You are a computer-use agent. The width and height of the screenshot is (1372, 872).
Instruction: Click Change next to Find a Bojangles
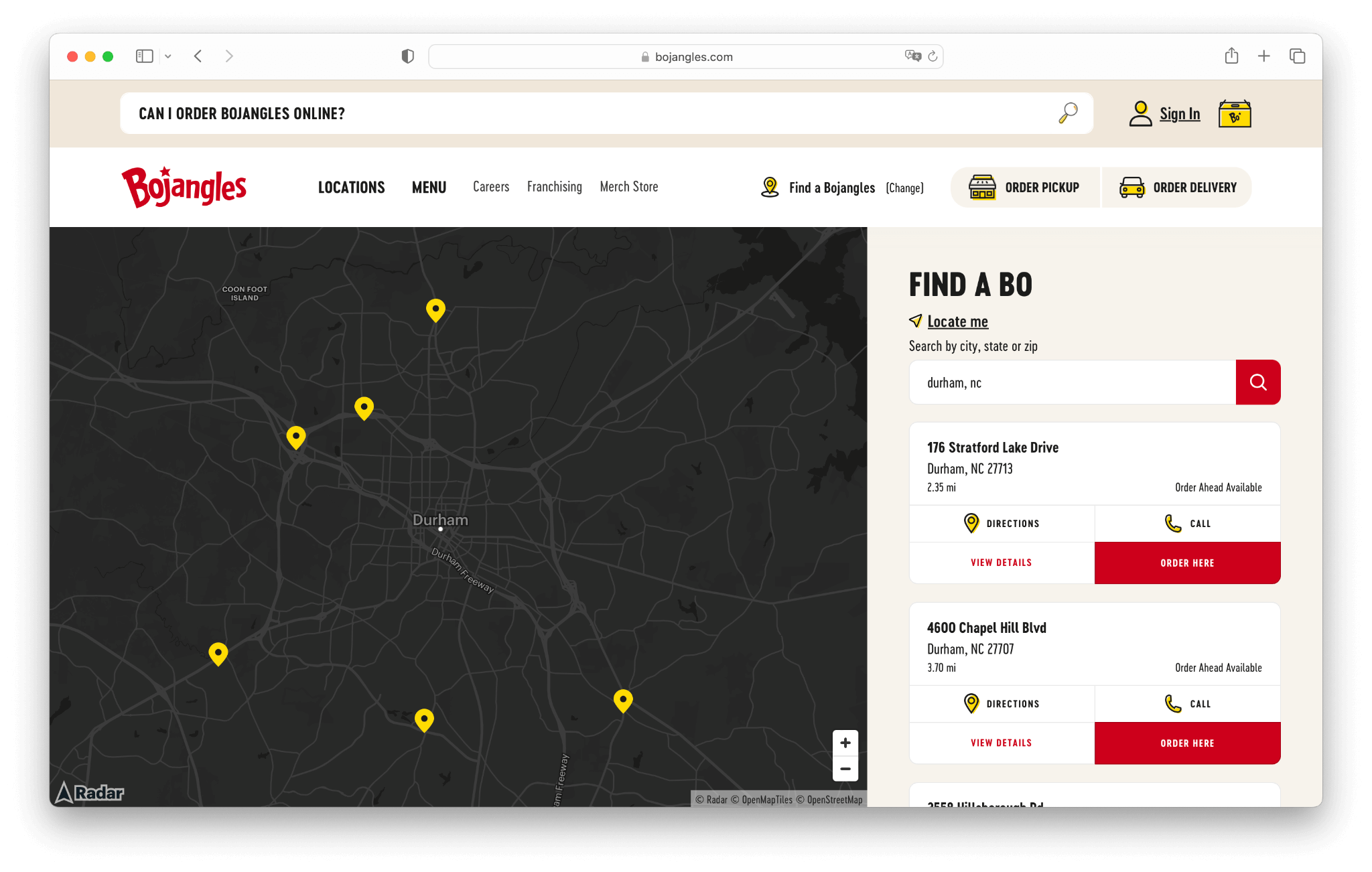pyautogui.click(x=904, y=188)
